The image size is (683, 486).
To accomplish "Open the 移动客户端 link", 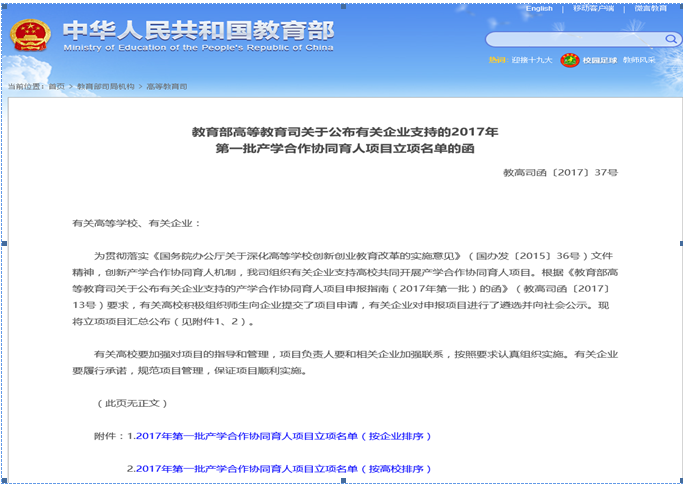I will tap(594, 9).
